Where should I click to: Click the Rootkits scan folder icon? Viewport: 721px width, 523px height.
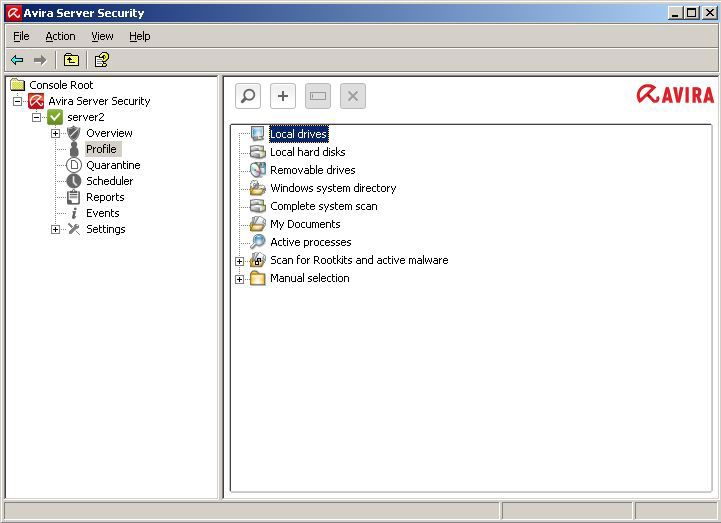coord(258,260)
